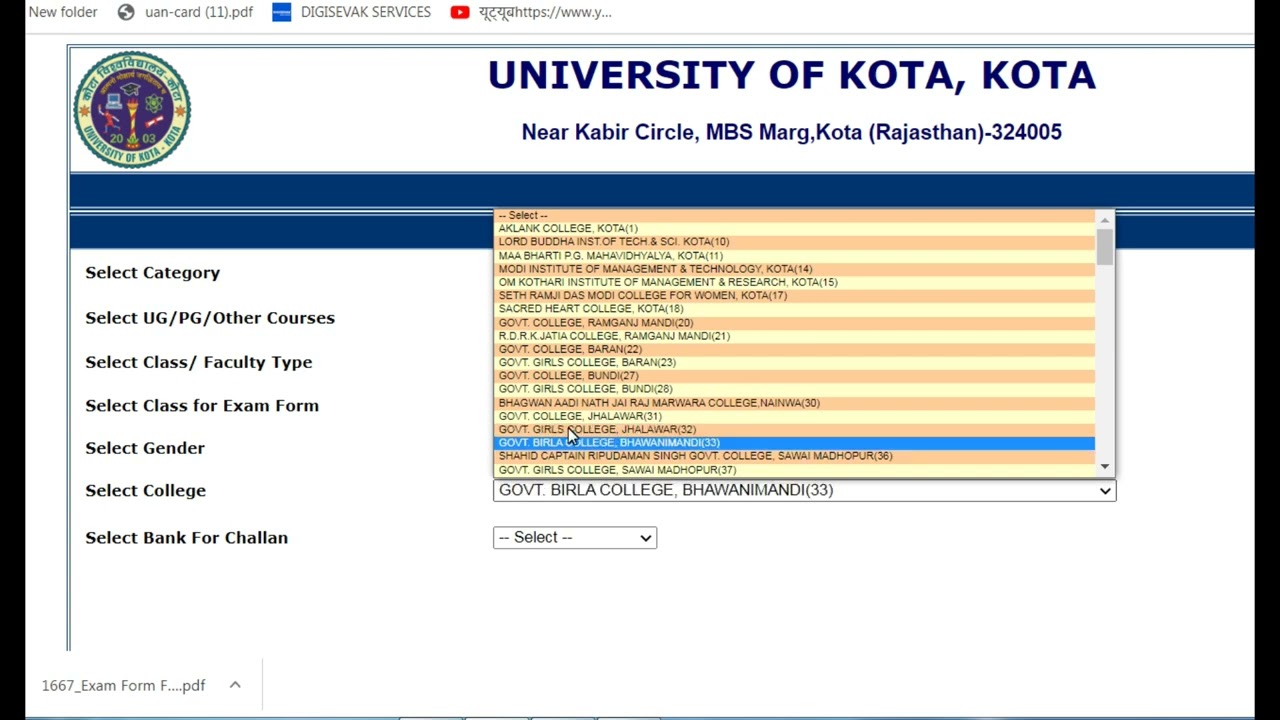Choose GOVT. COLLEGE, RAMGANJ MANDI(20)
Screen dimensions: 1280x720
click(795, 322)
